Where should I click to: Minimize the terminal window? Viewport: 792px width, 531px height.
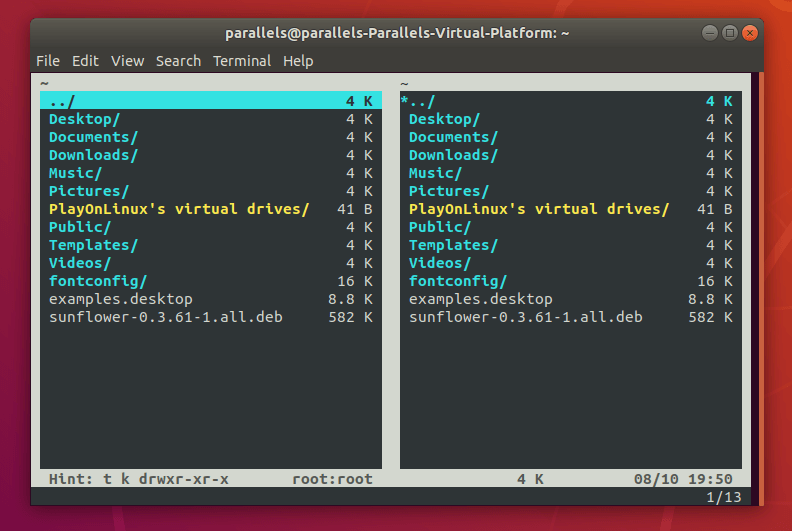click(x=710, y=33)
